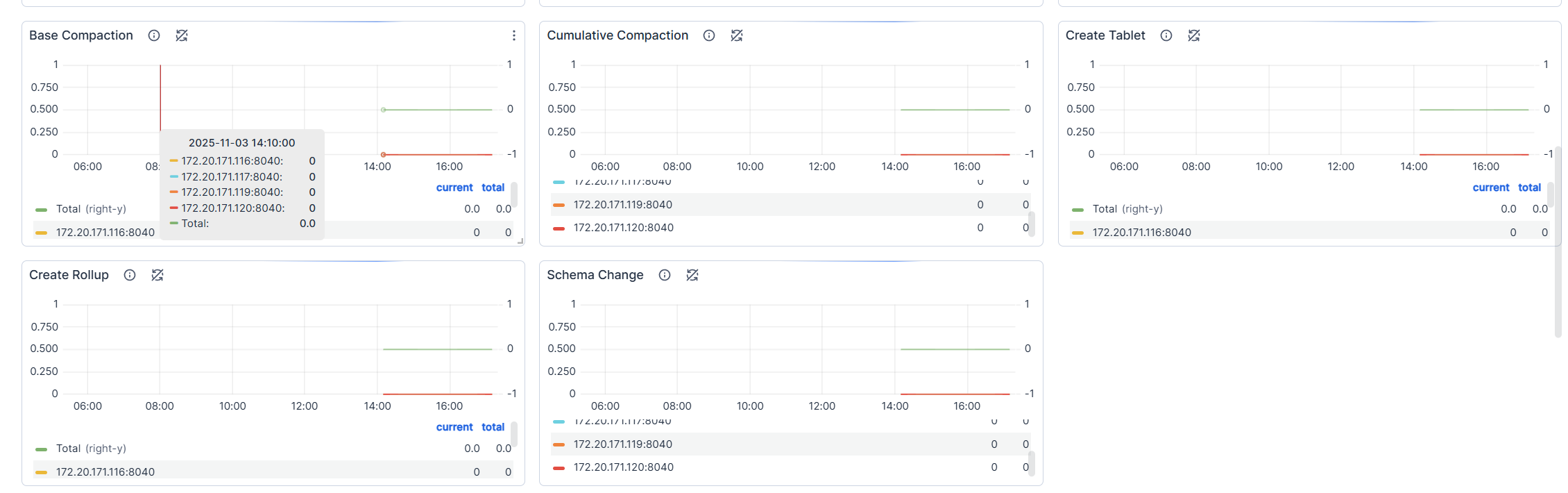Click the crossed-out pencil icon on Cumulative Compaction
Image resolution: width=1568 pixels, height=493 pixels.
pos(737,35)
